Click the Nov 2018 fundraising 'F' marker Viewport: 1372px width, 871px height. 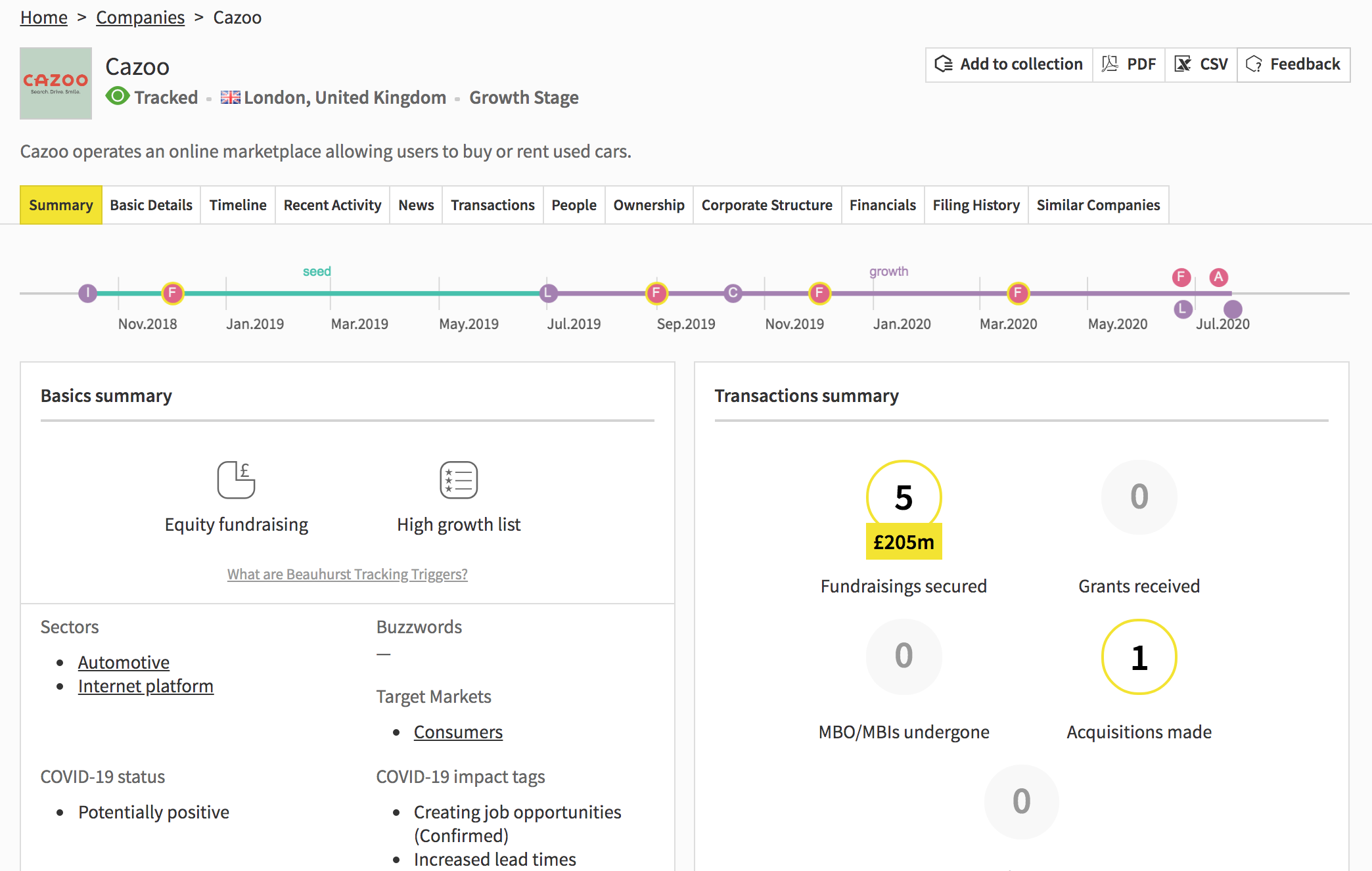point(172,293)
